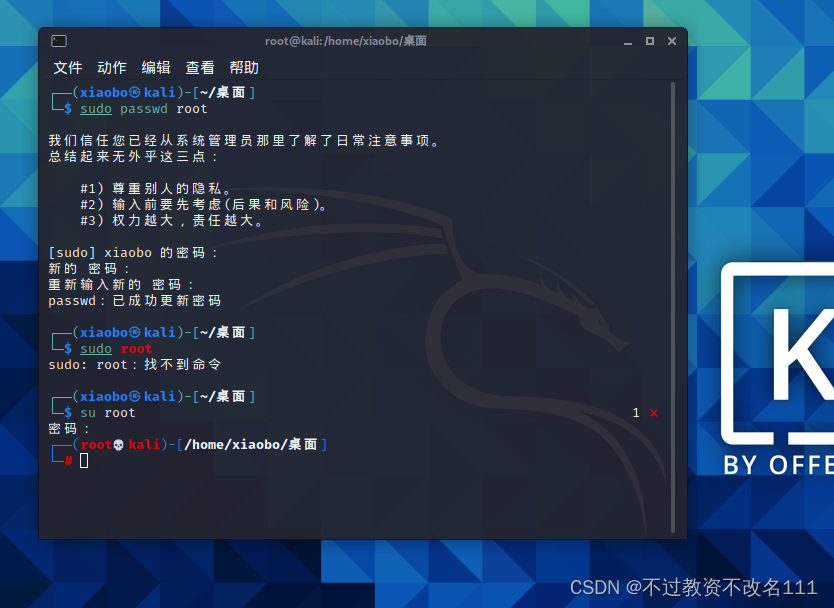Image resolution: width=834 pixels, height=608 pixels.
Task: Click the 'sudo passwd root' command line
Action: coord(144,109)
